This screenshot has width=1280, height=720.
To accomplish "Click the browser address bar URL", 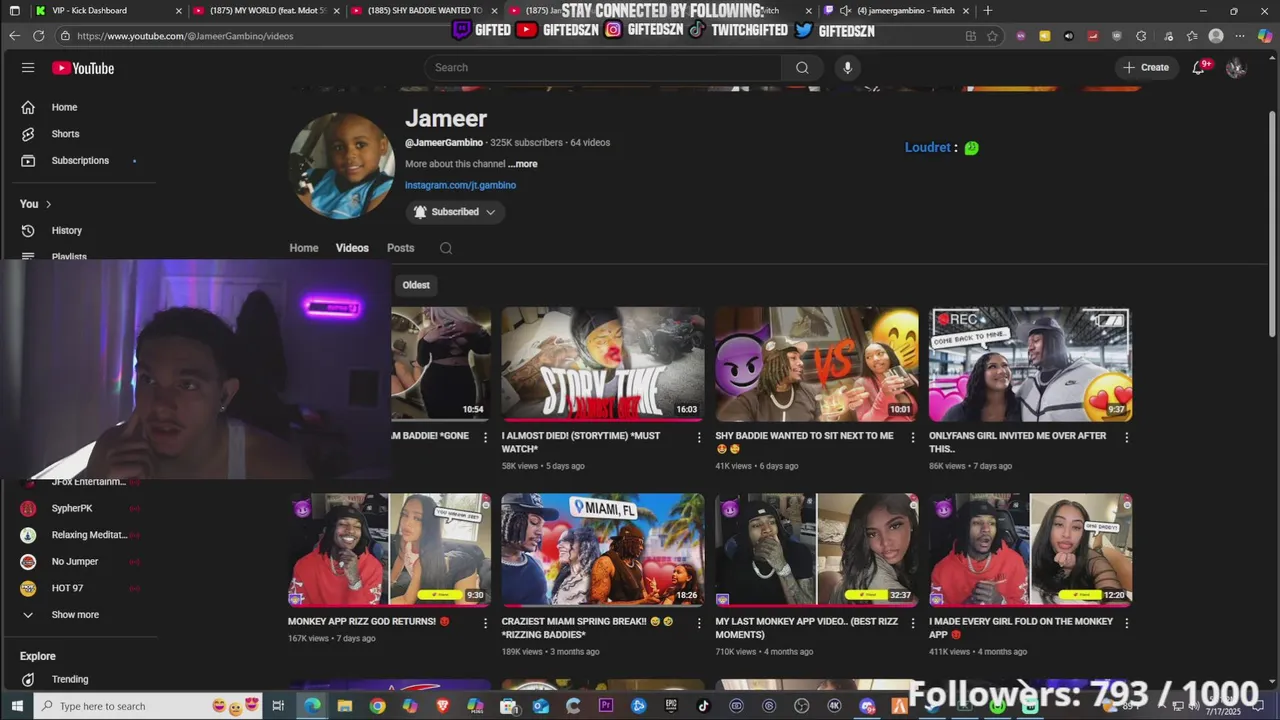I will pyautogui.click(x=185, y=36).
